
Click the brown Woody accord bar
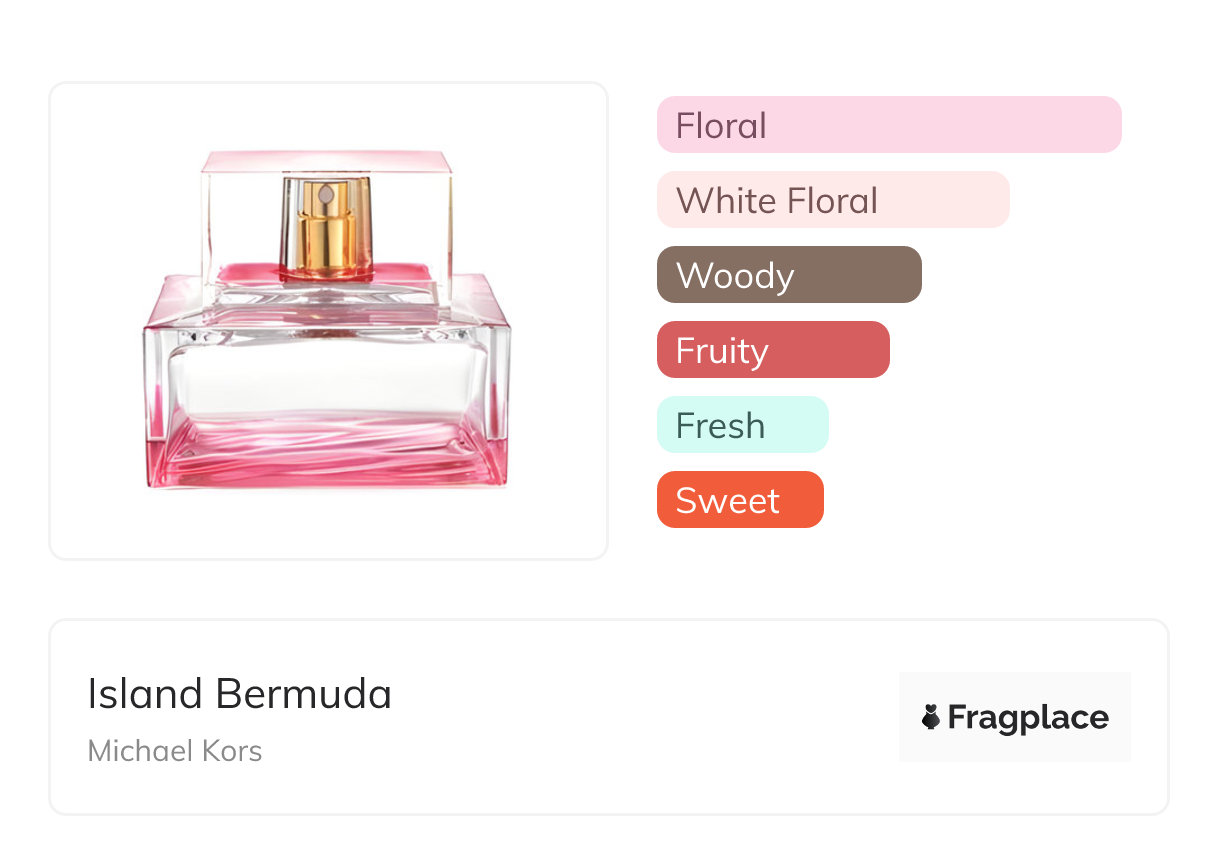[x=788, y=275]
